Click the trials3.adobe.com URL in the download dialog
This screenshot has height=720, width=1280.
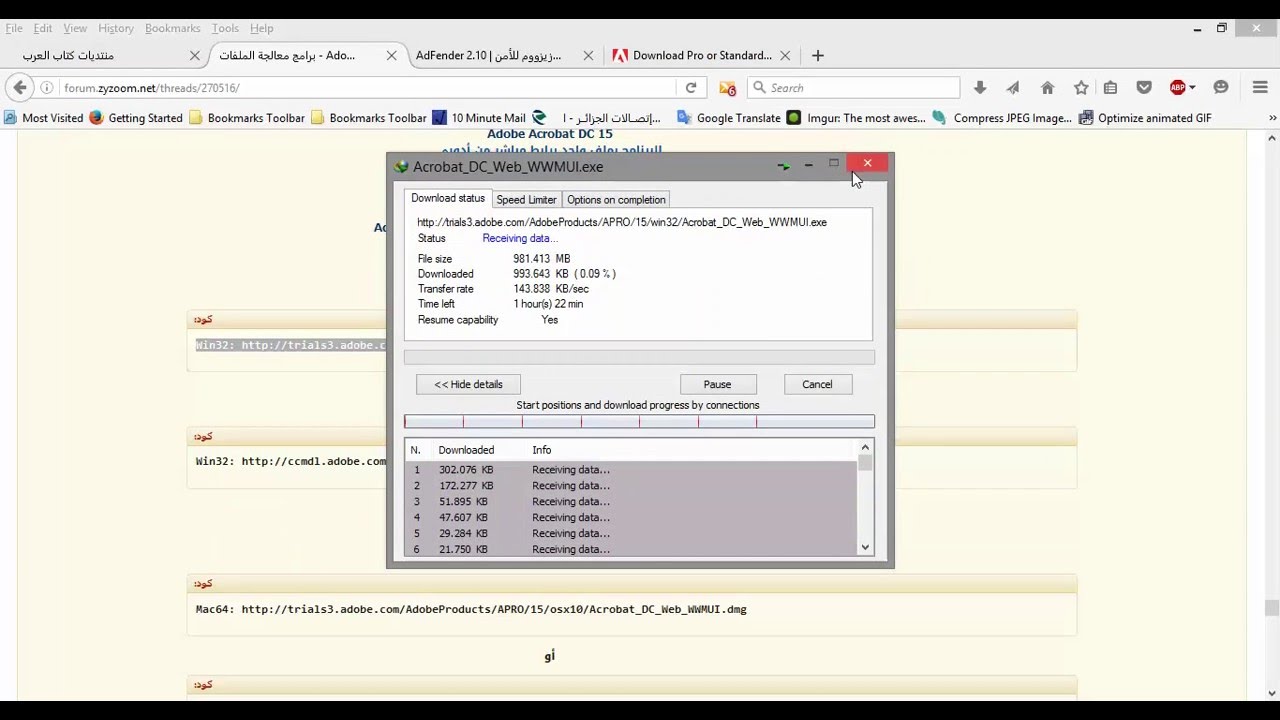pos(622,222)
